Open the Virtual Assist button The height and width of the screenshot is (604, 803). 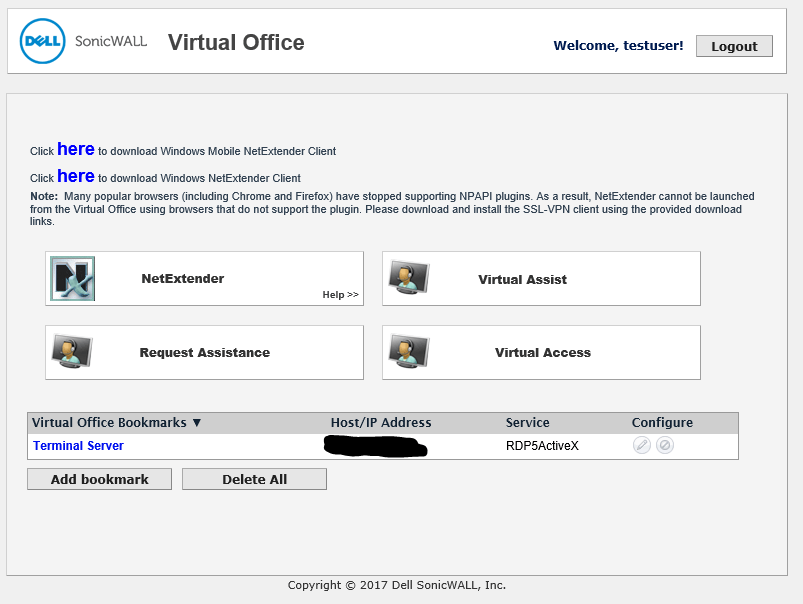pos(541,279)
